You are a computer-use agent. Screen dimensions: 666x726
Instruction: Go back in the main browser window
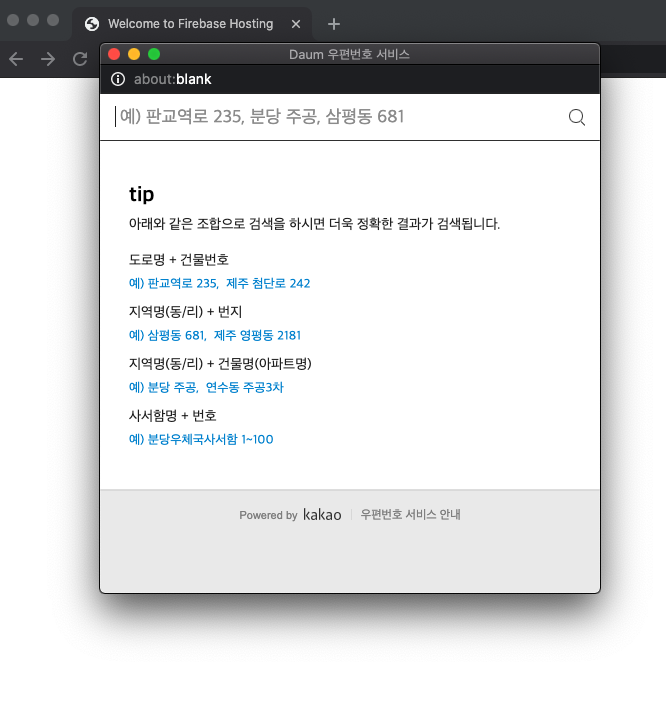(x=16, y=59)
